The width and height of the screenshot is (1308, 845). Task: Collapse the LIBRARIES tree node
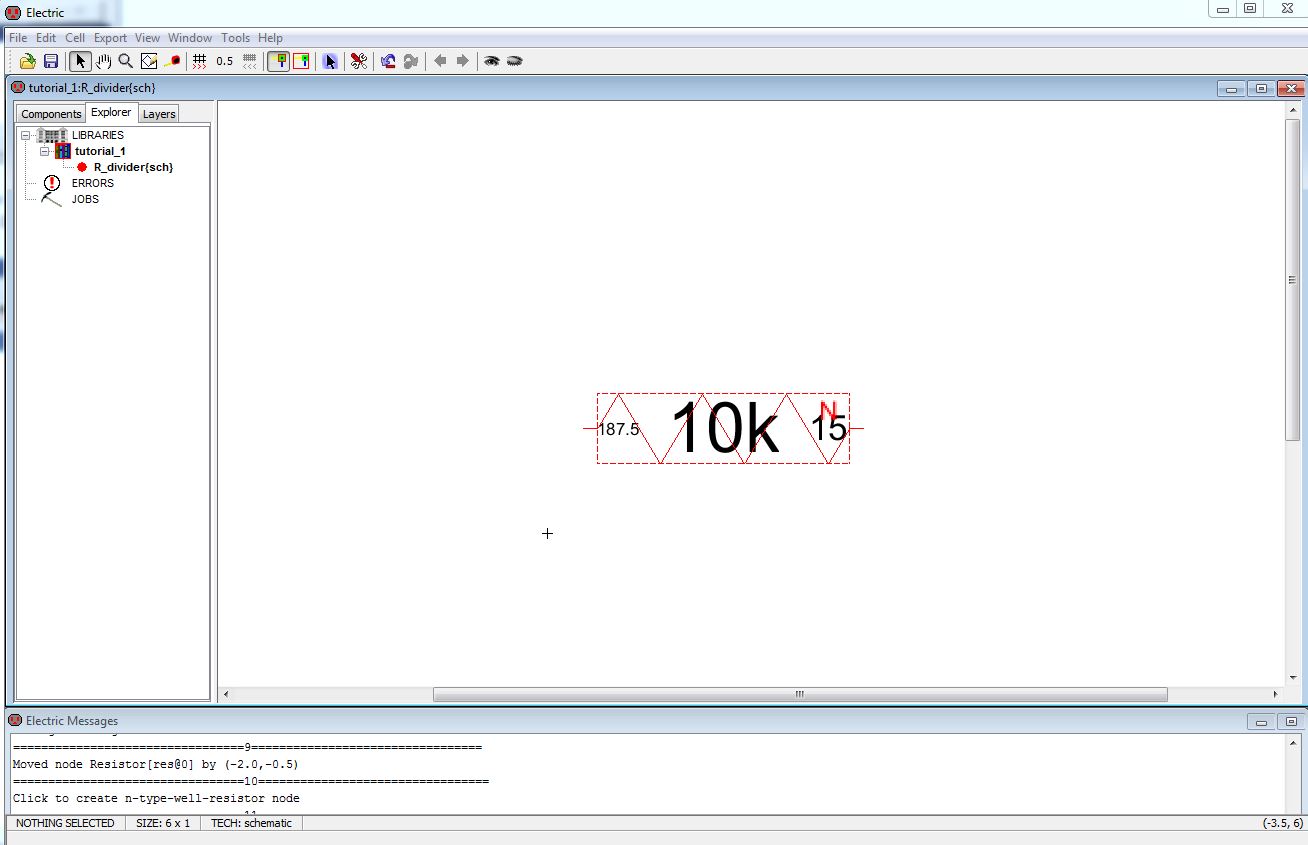click(x=26, y=135)
